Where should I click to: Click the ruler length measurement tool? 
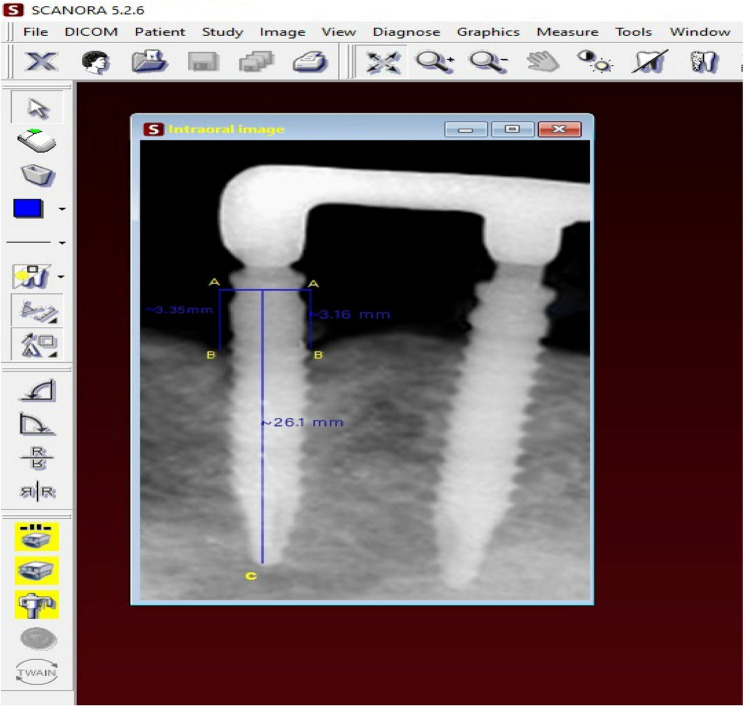[x=37, y=310]
